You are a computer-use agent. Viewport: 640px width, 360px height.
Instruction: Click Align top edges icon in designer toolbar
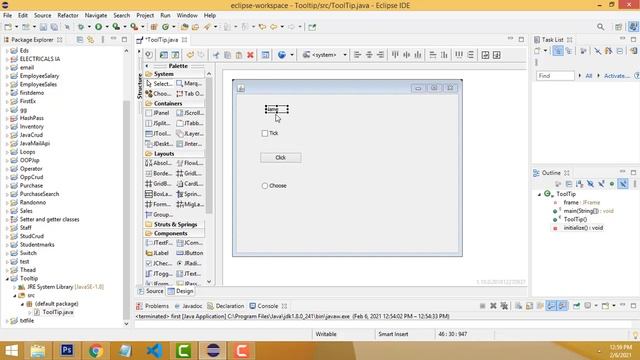click(395, 55)
